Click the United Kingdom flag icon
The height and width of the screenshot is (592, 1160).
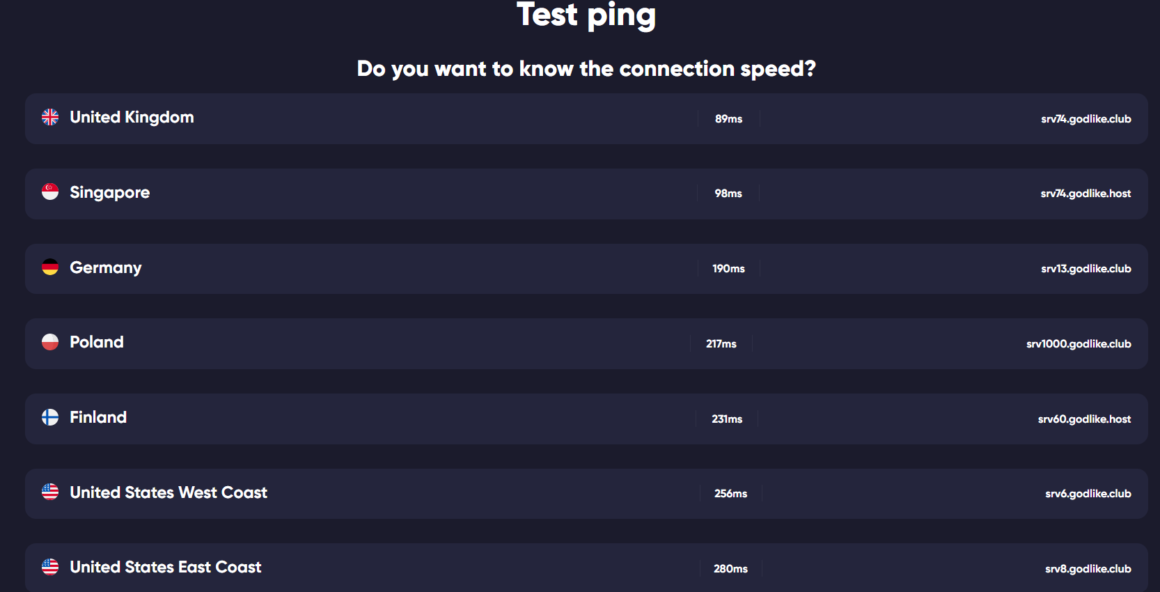point(50,117)
